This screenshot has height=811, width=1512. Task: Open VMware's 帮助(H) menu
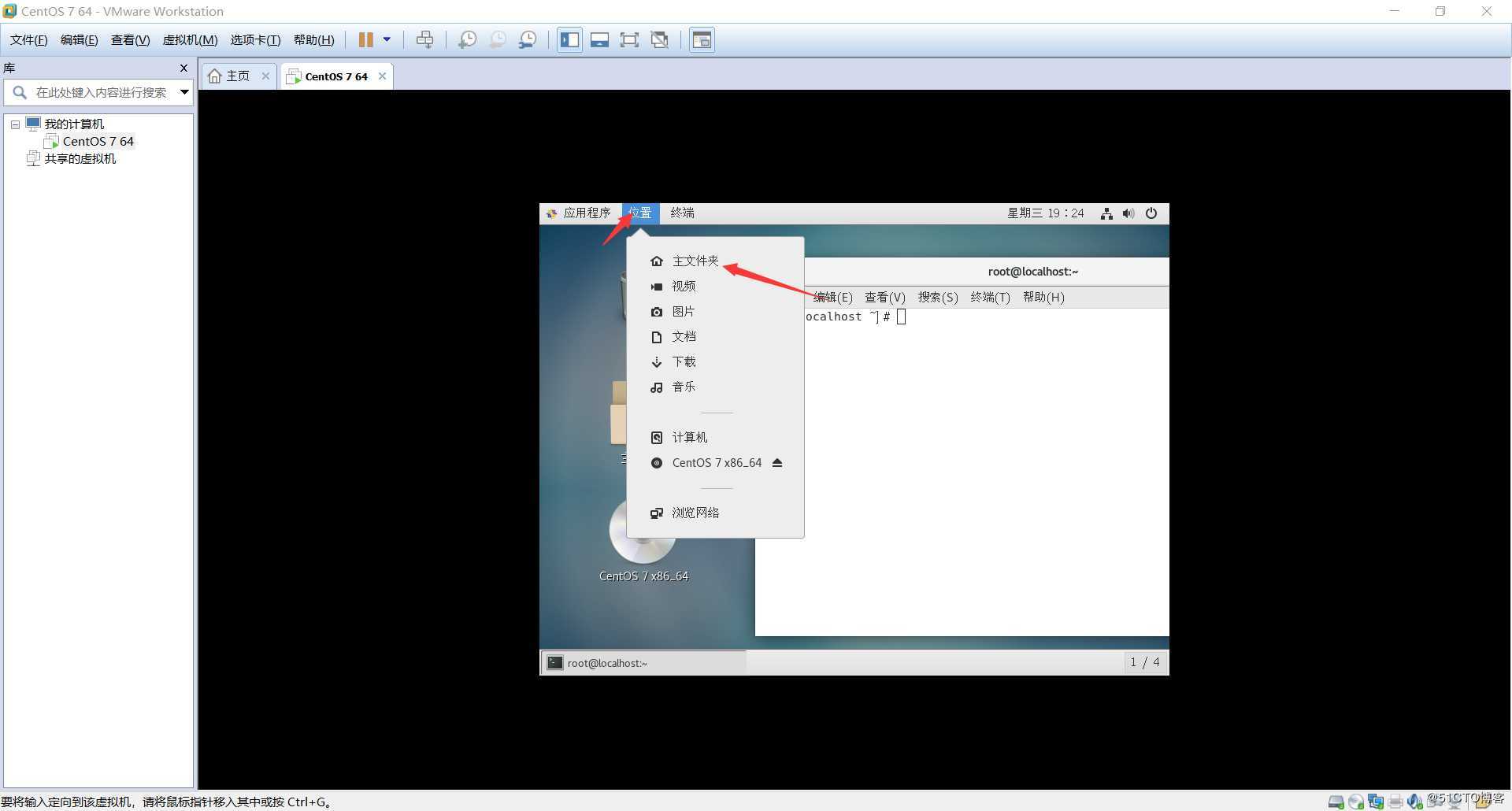313,40
